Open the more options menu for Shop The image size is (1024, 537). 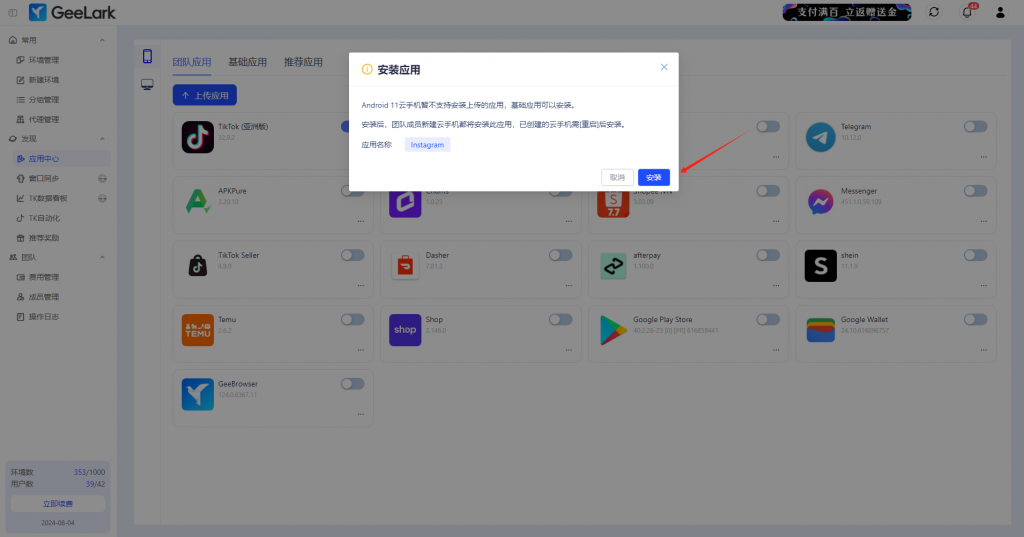point(566,348)
